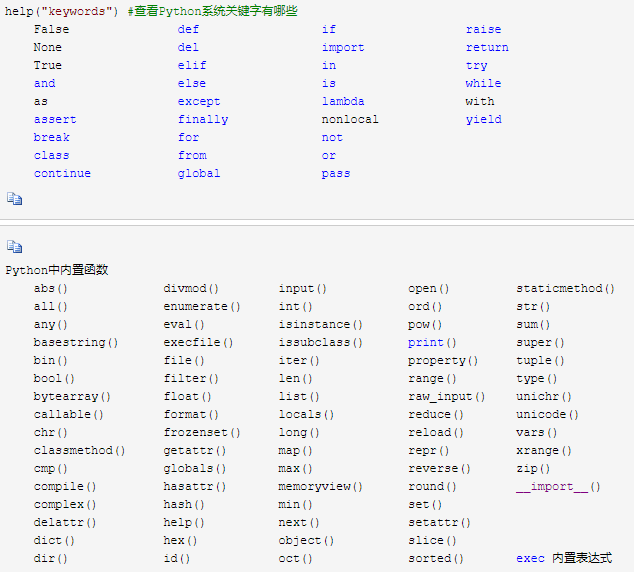Click the 'raise' keyword
634x572 pixels.
[x=484, y=29]
